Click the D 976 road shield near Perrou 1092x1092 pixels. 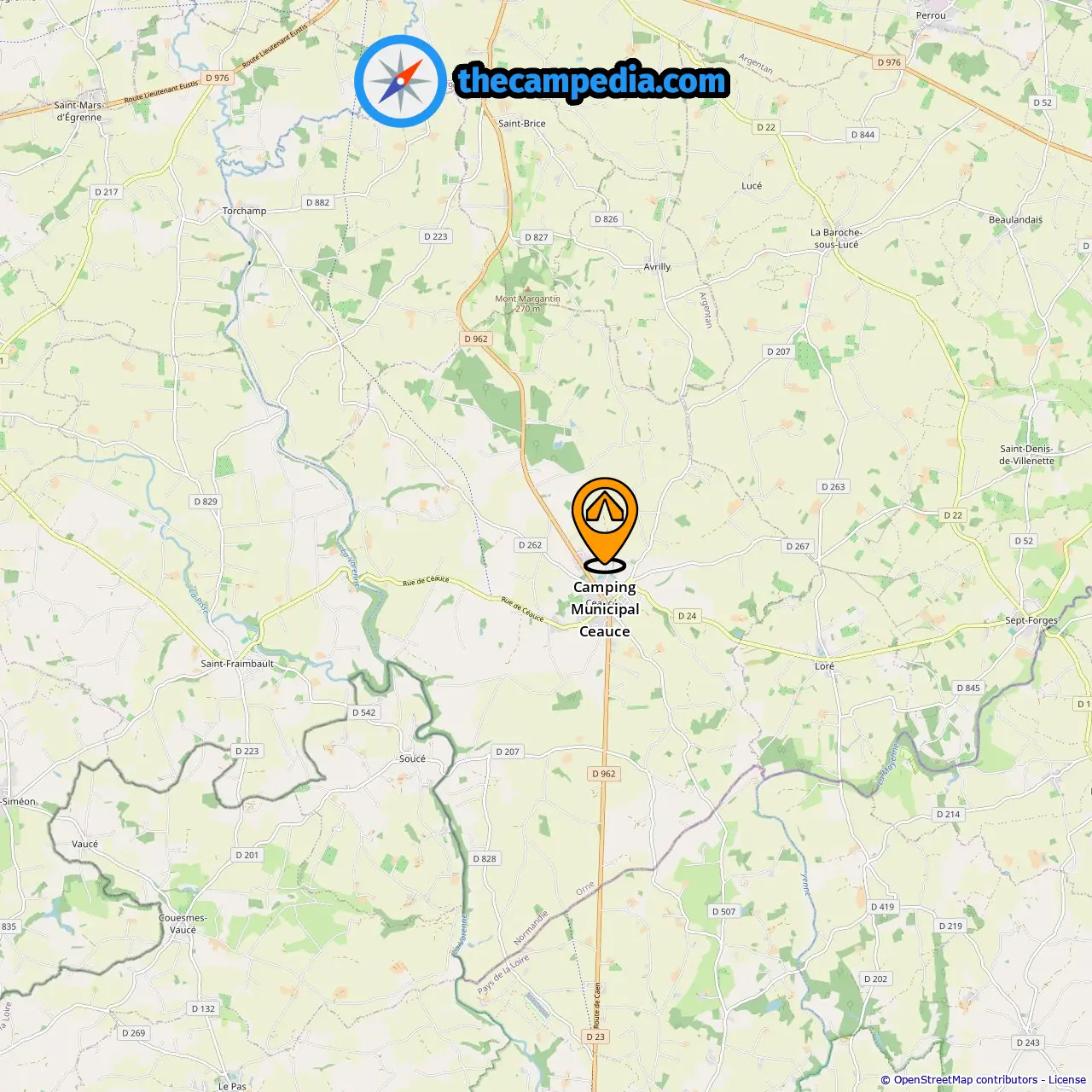point(889,62)
